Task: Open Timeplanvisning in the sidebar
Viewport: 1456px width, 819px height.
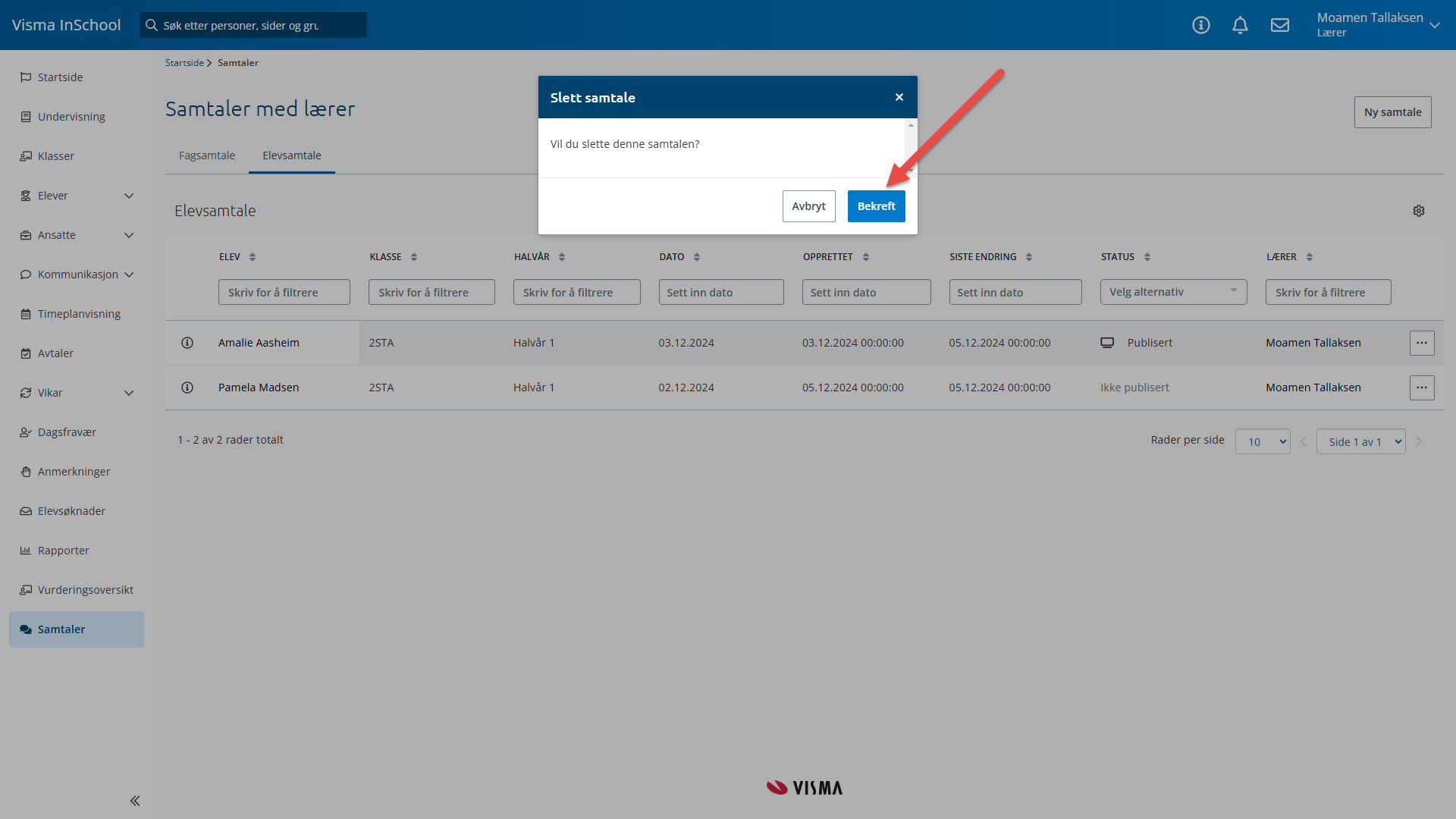Action: (x=79, y=314)
